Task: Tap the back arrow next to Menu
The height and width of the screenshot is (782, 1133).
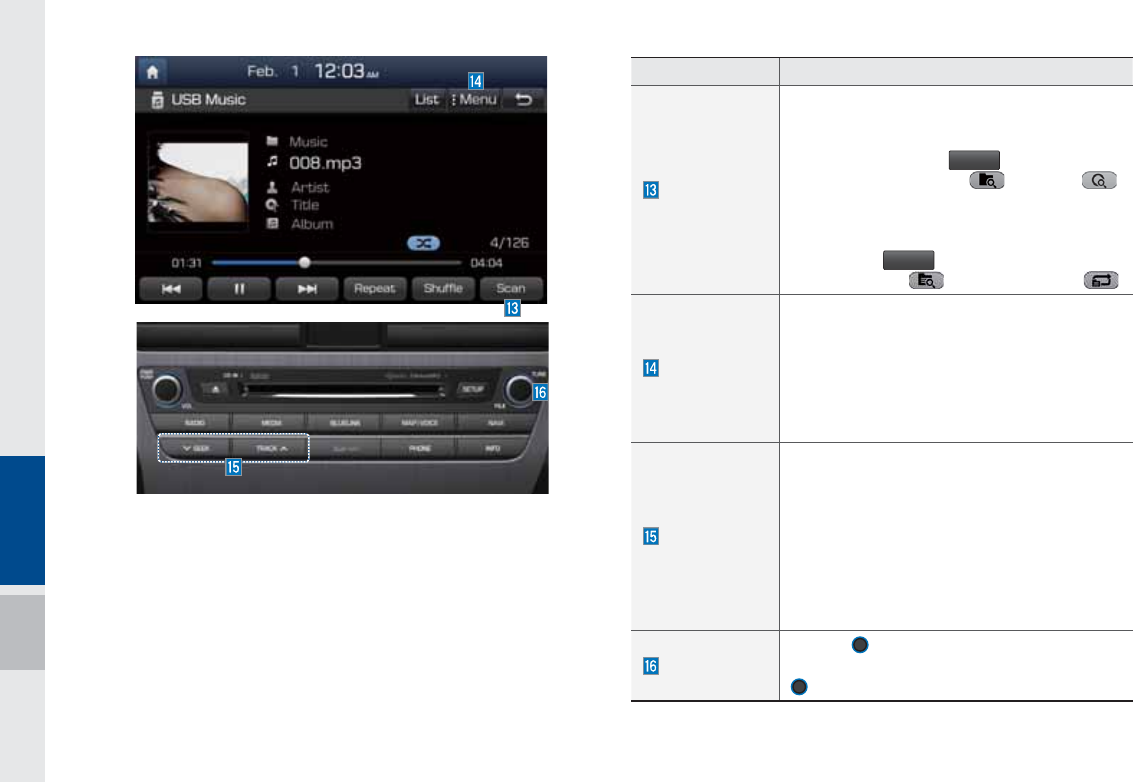Action: pos(524,100)
